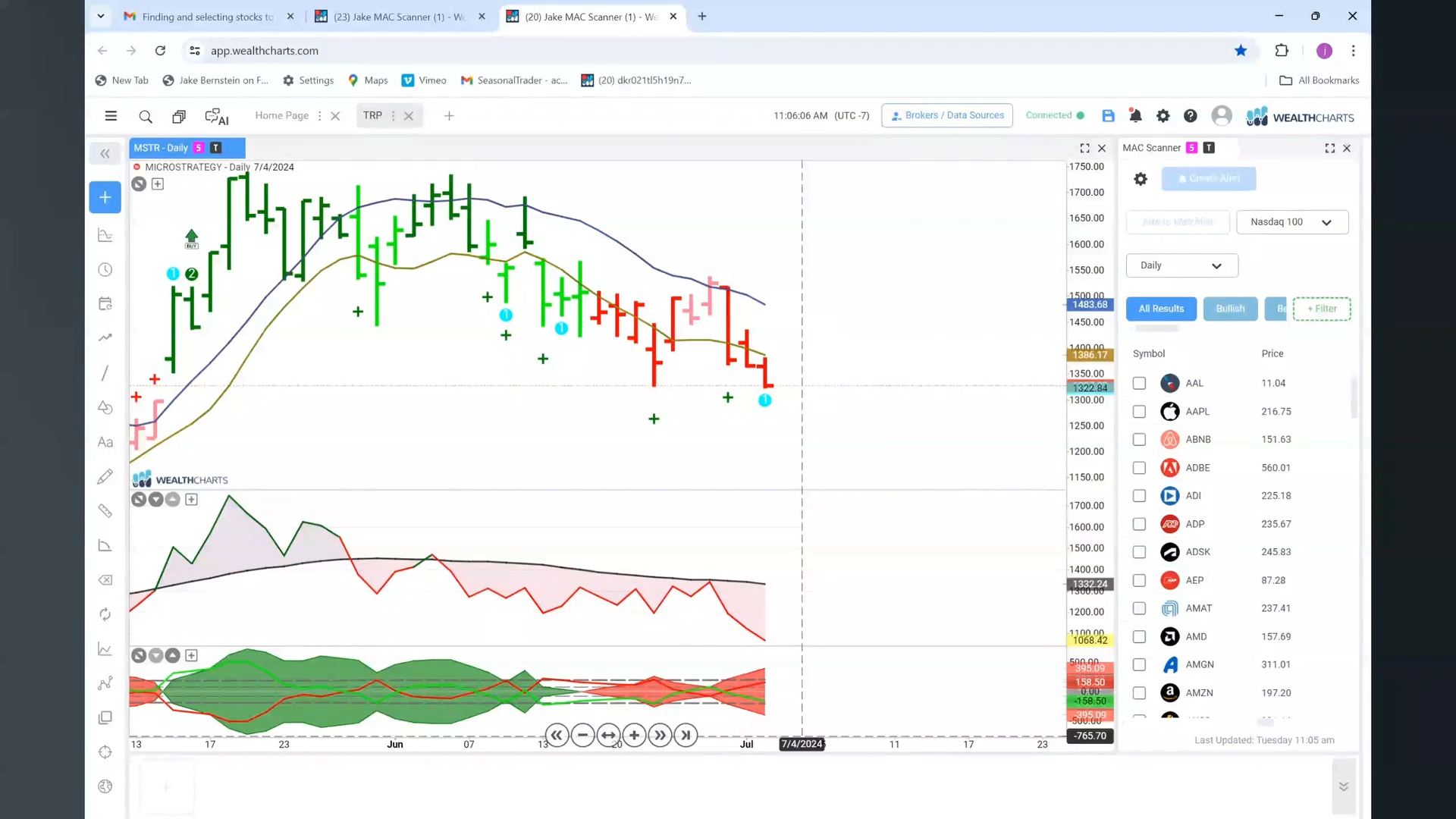Open the All Bookmarks folder
The image size is (1456, 819).
(x=1319, y=80)
